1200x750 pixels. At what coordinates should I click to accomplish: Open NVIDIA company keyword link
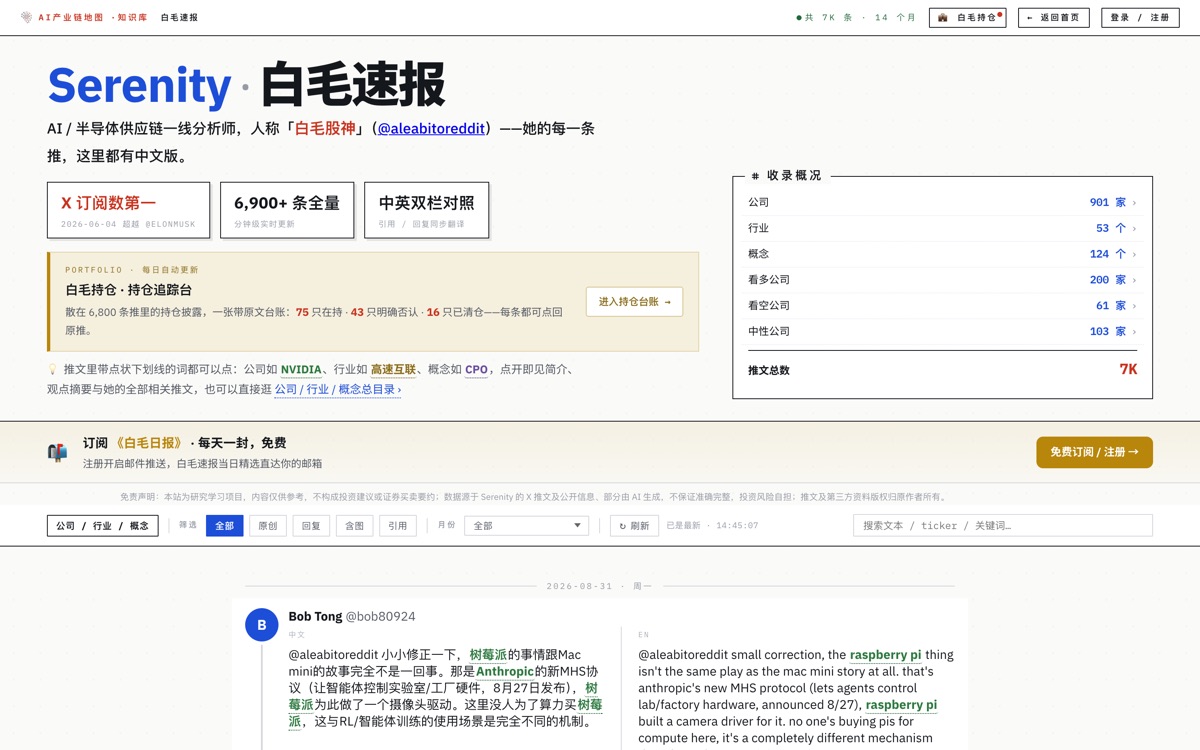coord(301,369)
